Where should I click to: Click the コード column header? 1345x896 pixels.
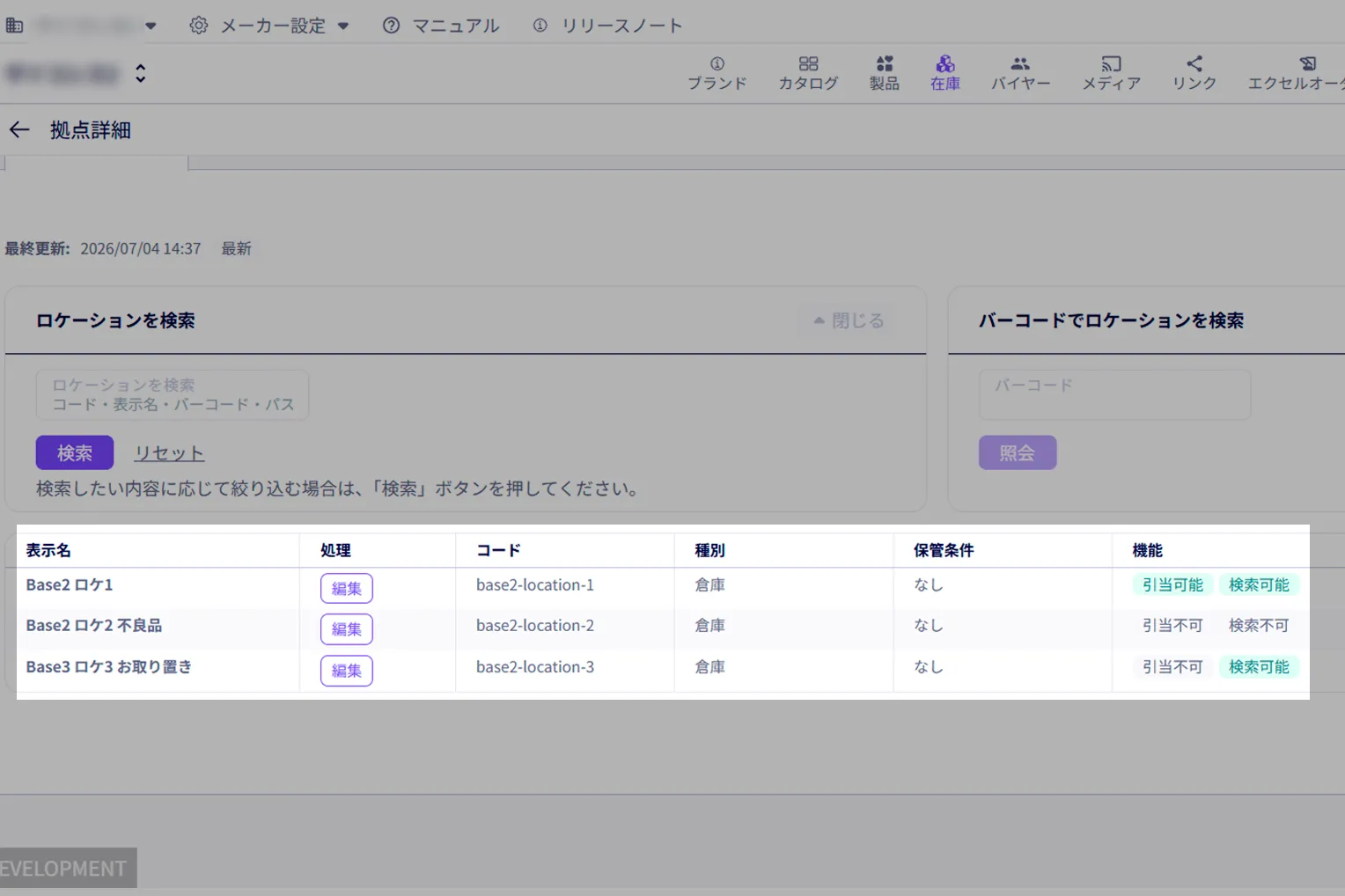(x=498, y=550)
